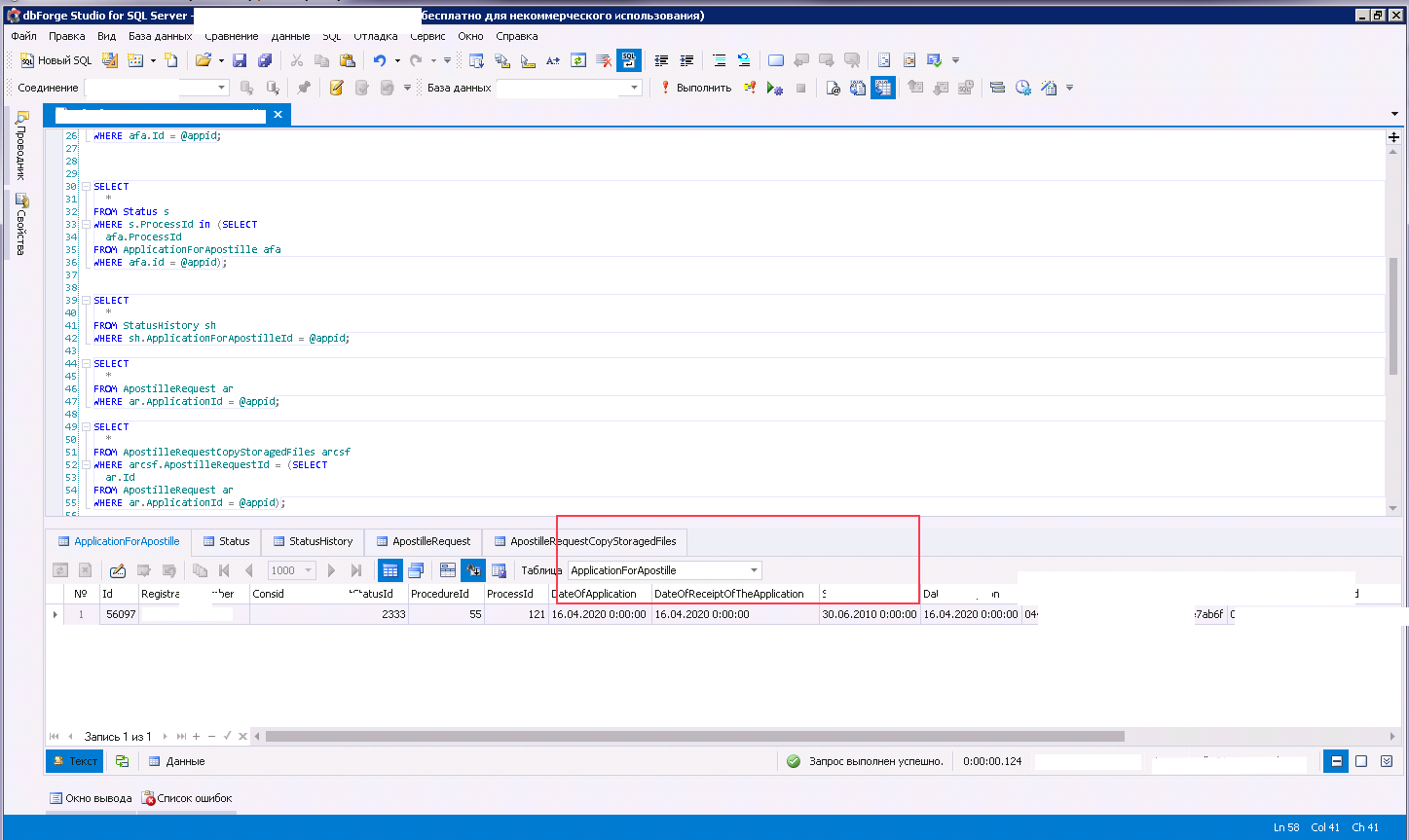Toggle the card view mode icon

click(416, 570)
